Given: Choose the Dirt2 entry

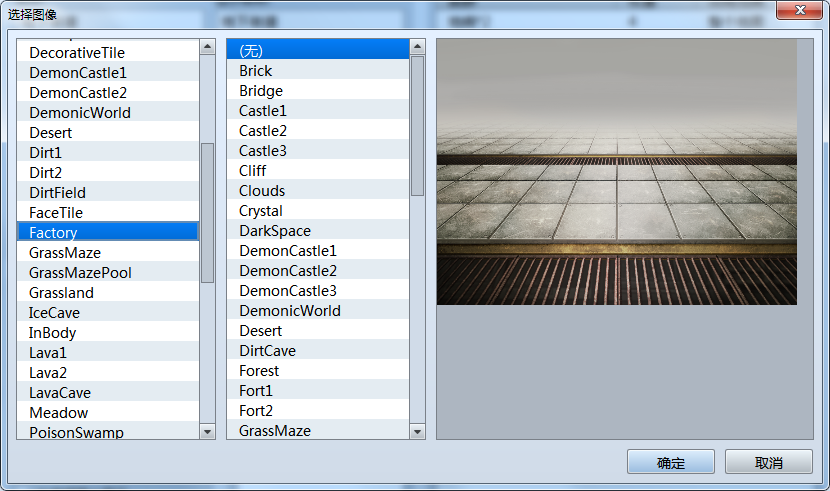Looking at the screenshot, I should [x=108, y=172].
